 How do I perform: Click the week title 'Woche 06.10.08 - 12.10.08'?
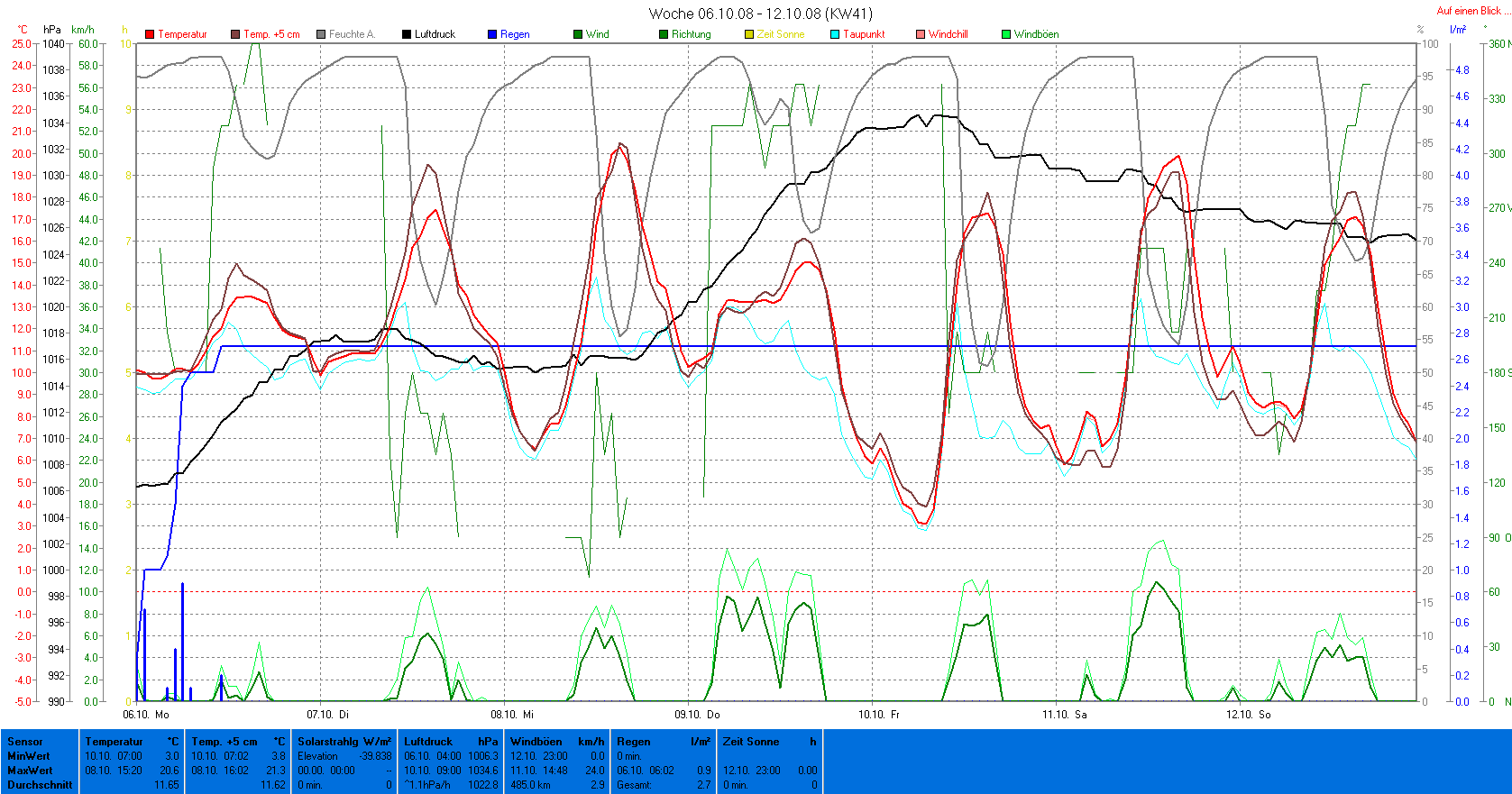760,14
